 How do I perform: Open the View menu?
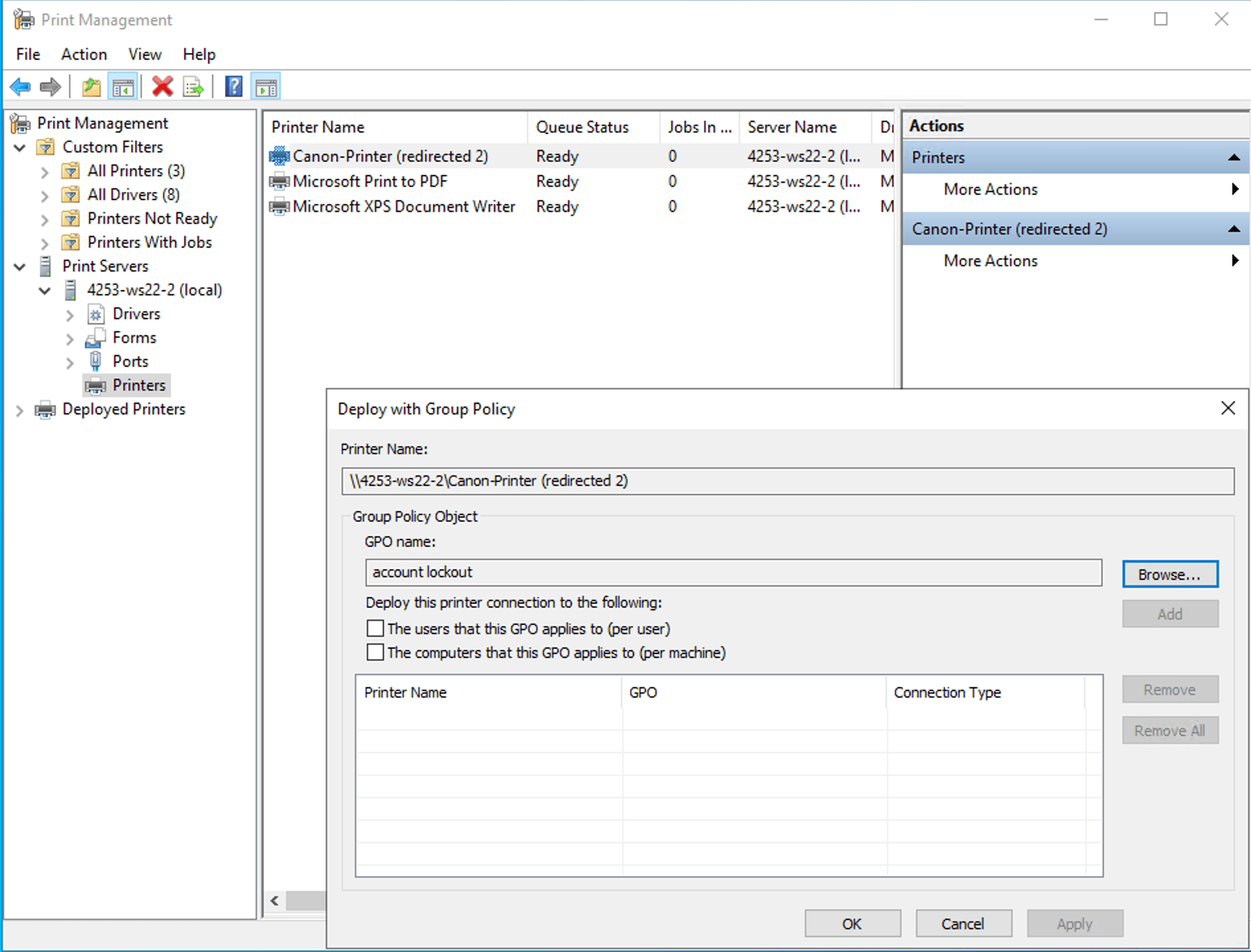[x=144, y=54]
